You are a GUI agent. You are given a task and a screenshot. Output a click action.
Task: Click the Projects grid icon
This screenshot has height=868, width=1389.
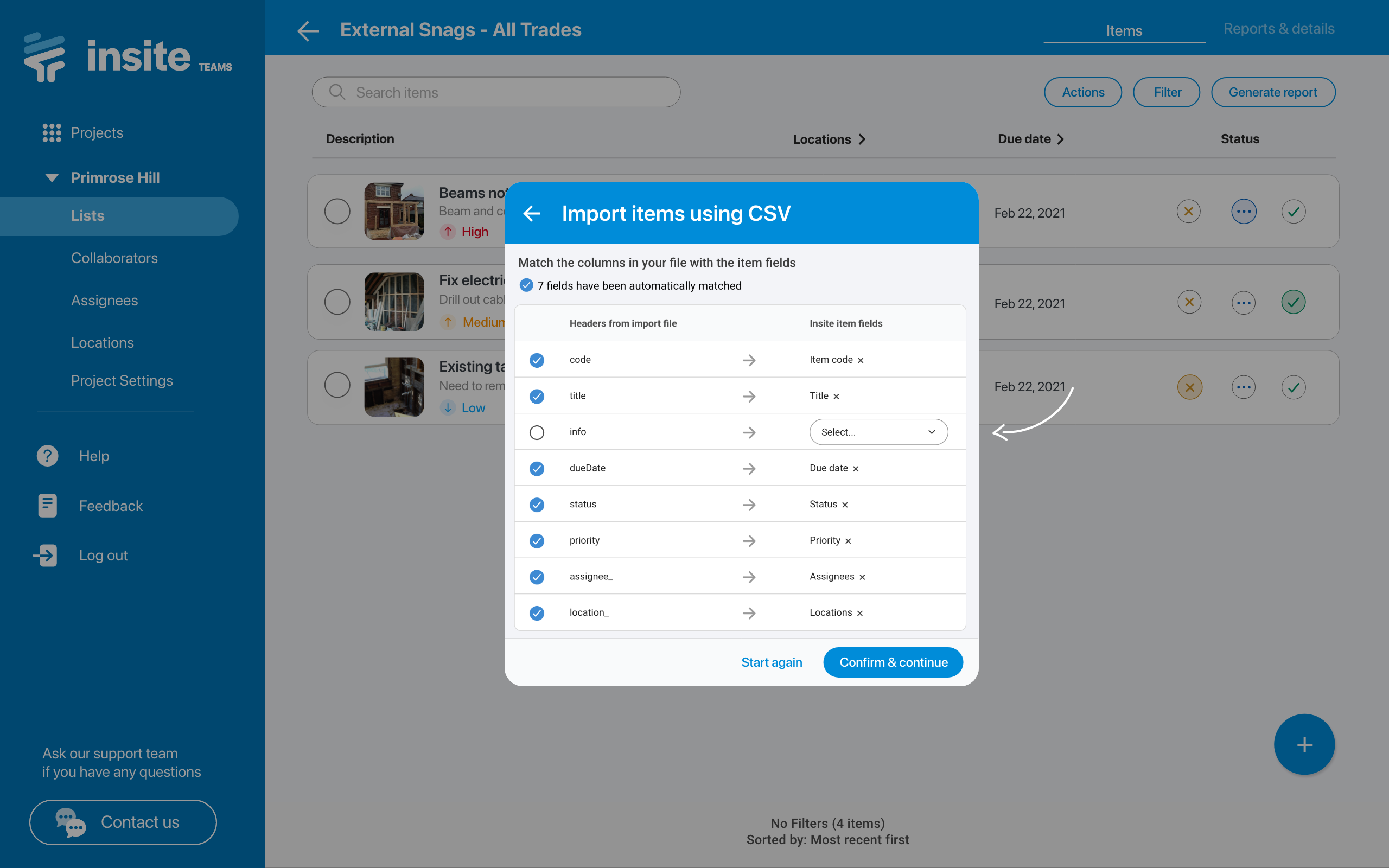52,132
